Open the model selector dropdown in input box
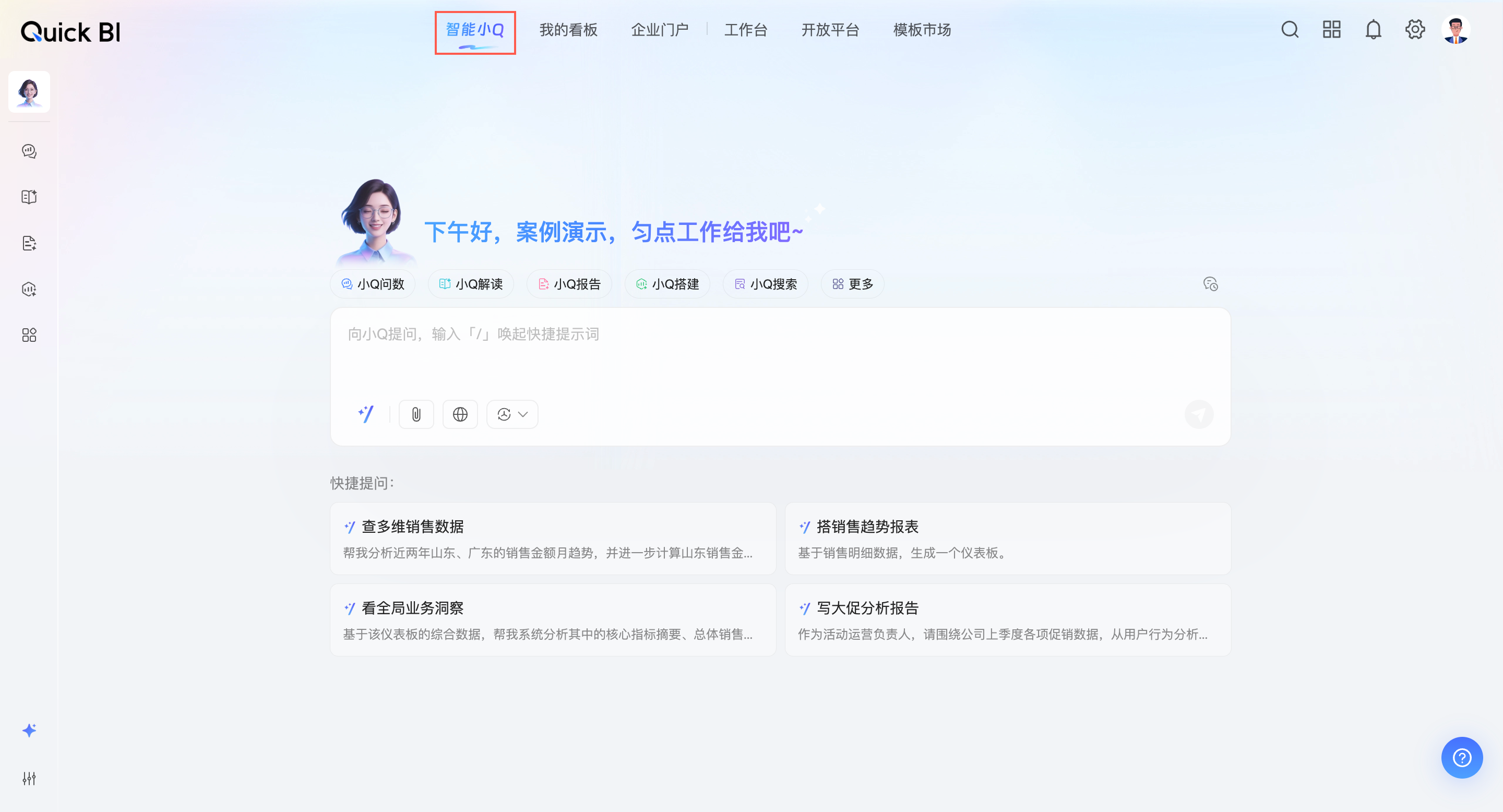The width and height of the screenshot is (1503, 812). 512,414
